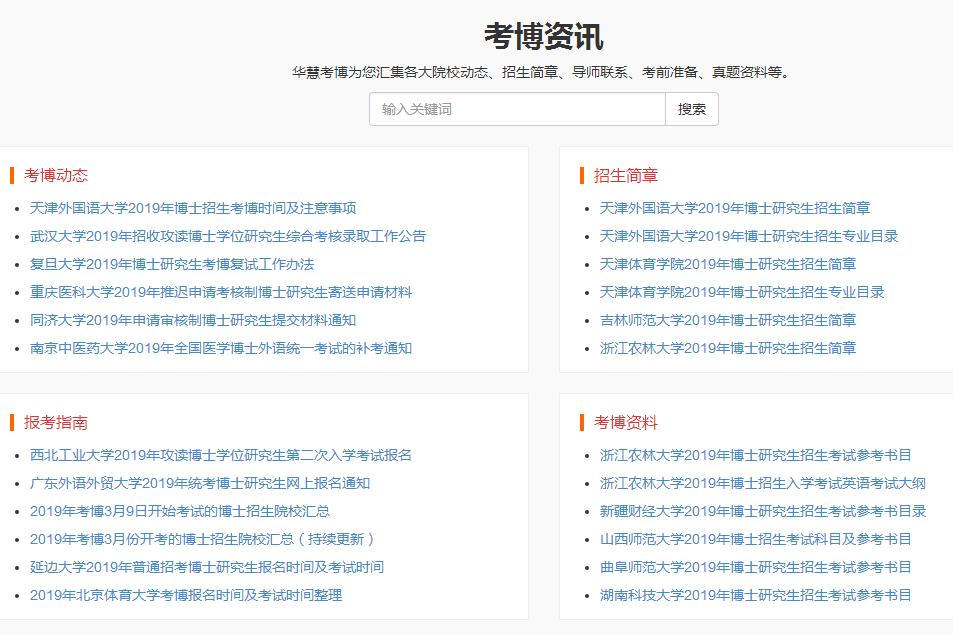Open the 报考指南 section heading

pyautogui.click(x=56, y=422)
